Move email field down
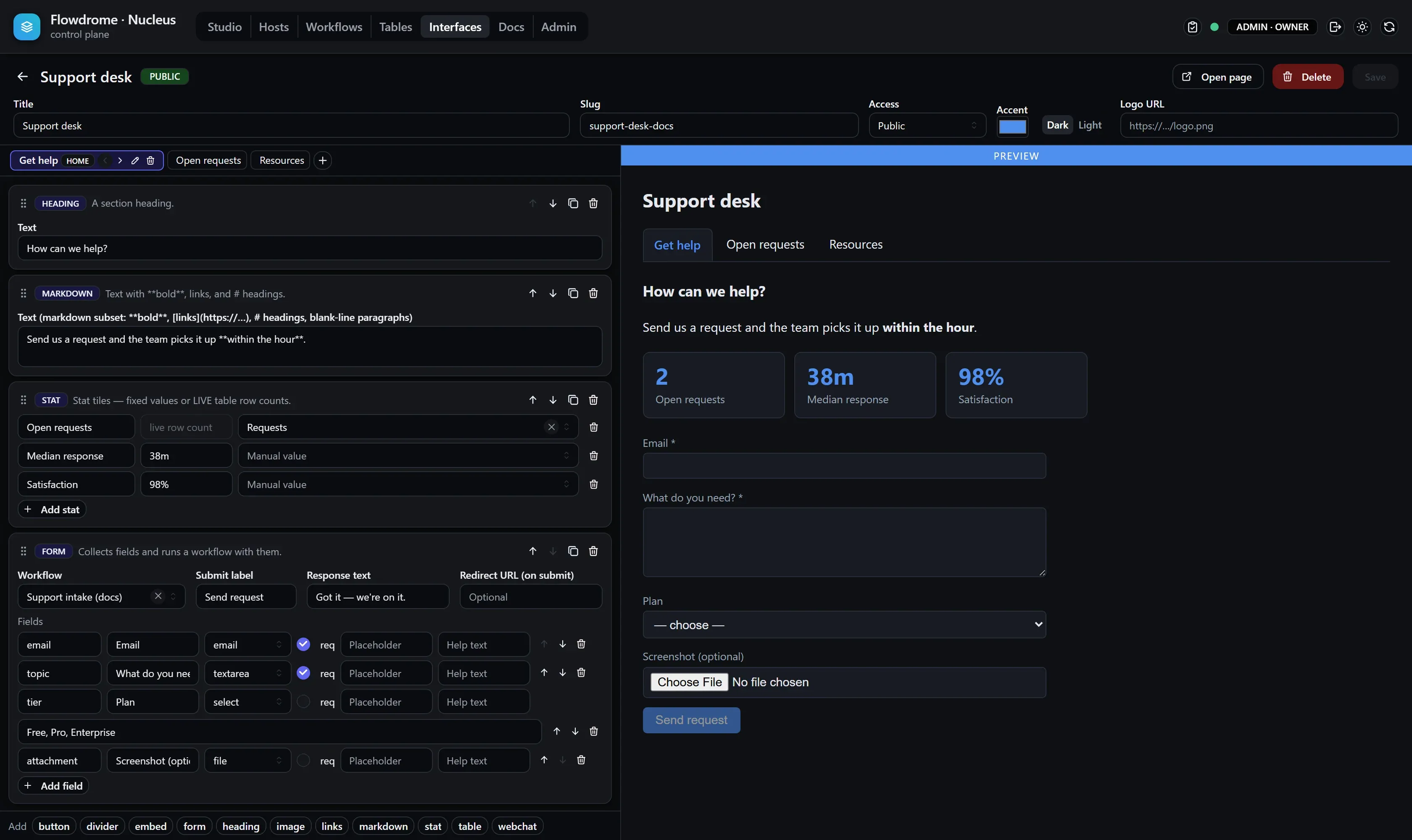Screen dimensions: 1412x840 point(562,644)
